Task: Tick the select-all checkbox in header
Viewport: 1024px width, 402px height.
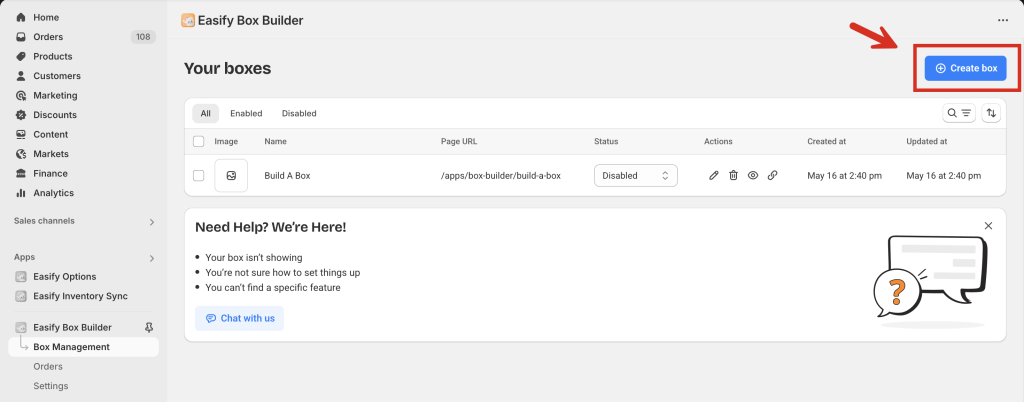Action: coord(199,141)
